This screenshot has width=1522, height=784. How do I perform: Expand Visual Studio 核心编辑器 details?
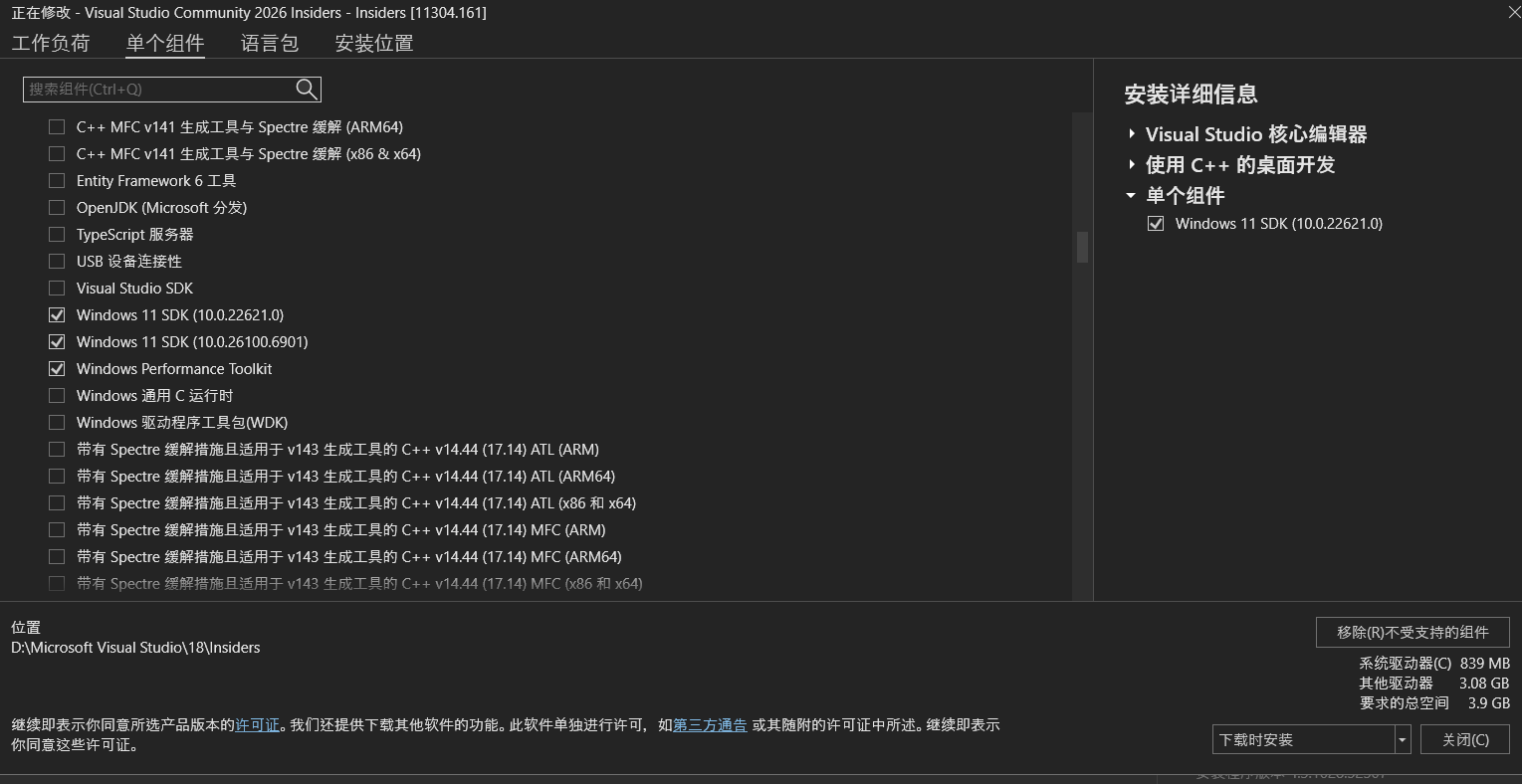point(1132,133)
